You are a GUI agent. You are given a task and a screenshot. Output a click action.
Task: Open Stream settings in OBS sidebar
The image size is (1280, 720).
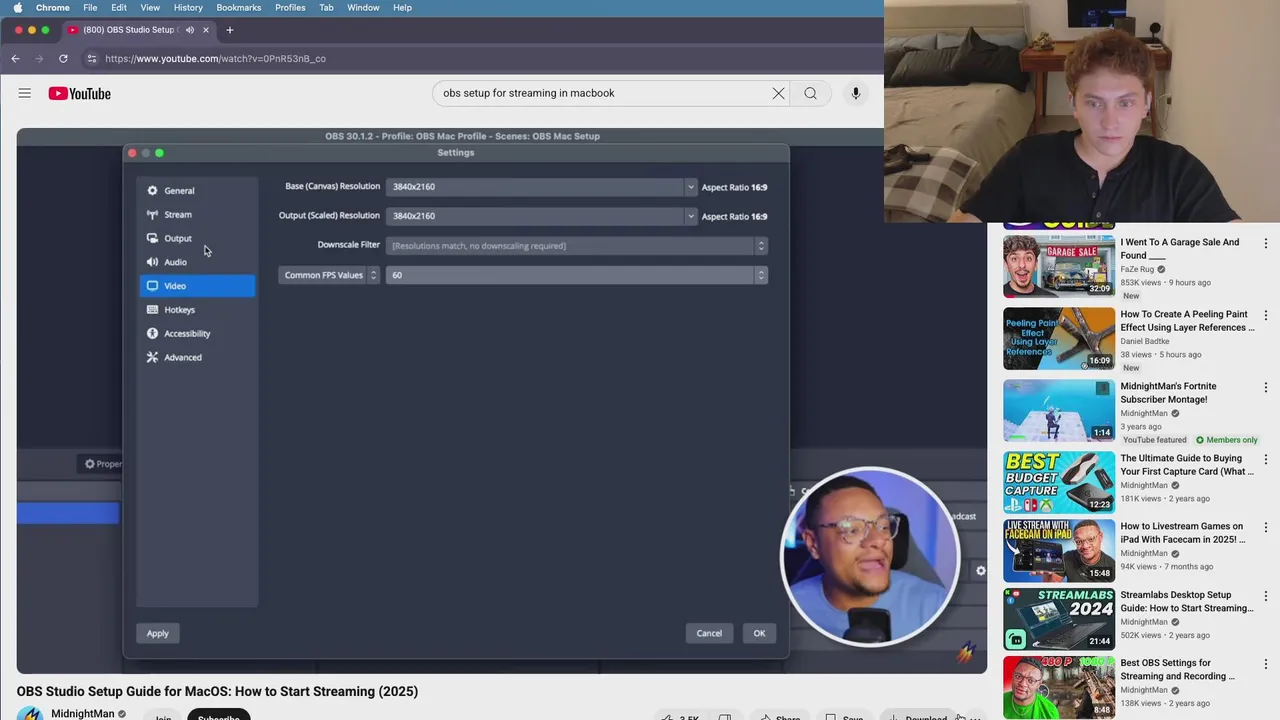pyautogui.click(x=197, y=214)
